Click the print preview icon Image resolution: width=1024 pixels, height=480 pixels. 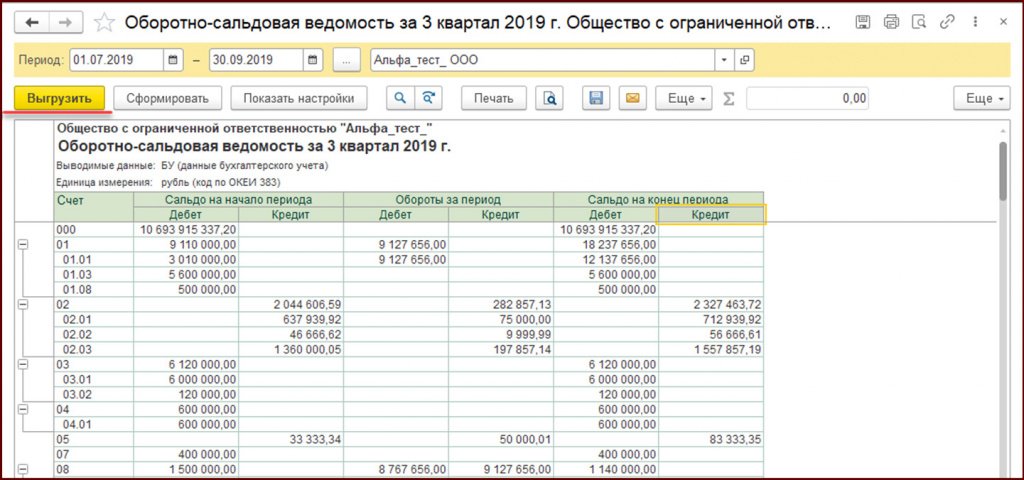pos(549,98)
